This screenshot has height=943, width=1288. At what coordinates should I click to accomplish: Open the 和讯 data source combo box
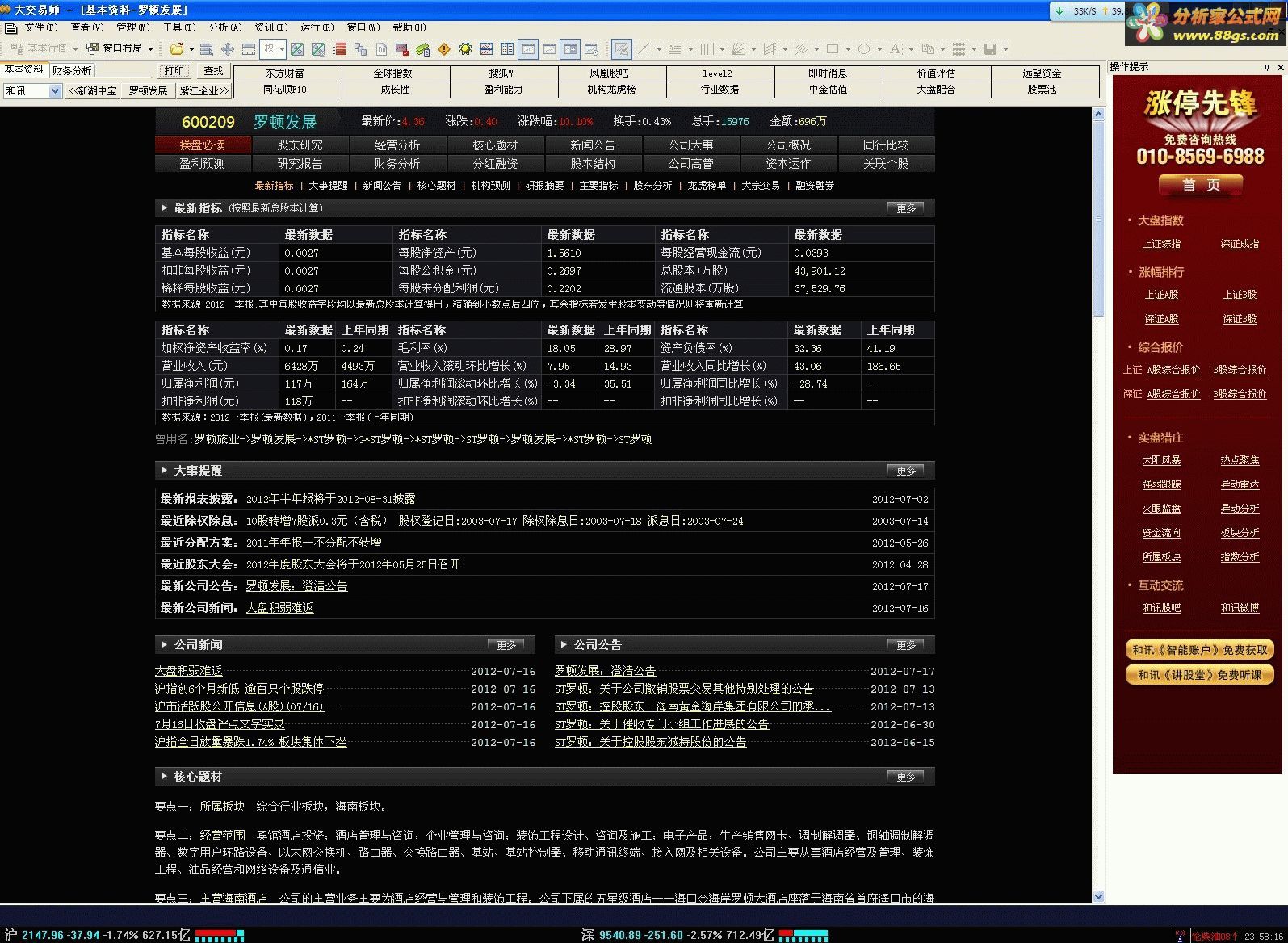32,90
